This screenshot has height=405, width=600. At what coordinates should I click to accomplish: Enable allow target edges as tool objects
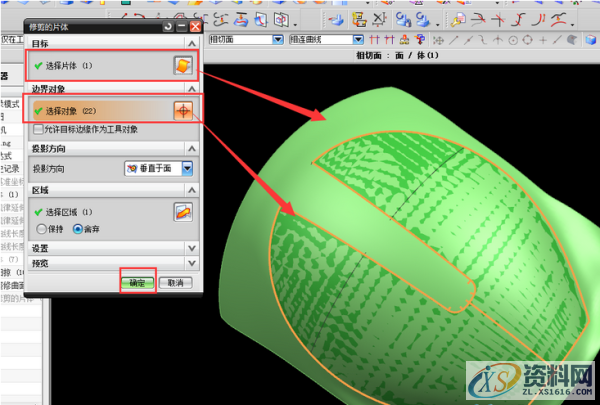[x=39, y=129]
